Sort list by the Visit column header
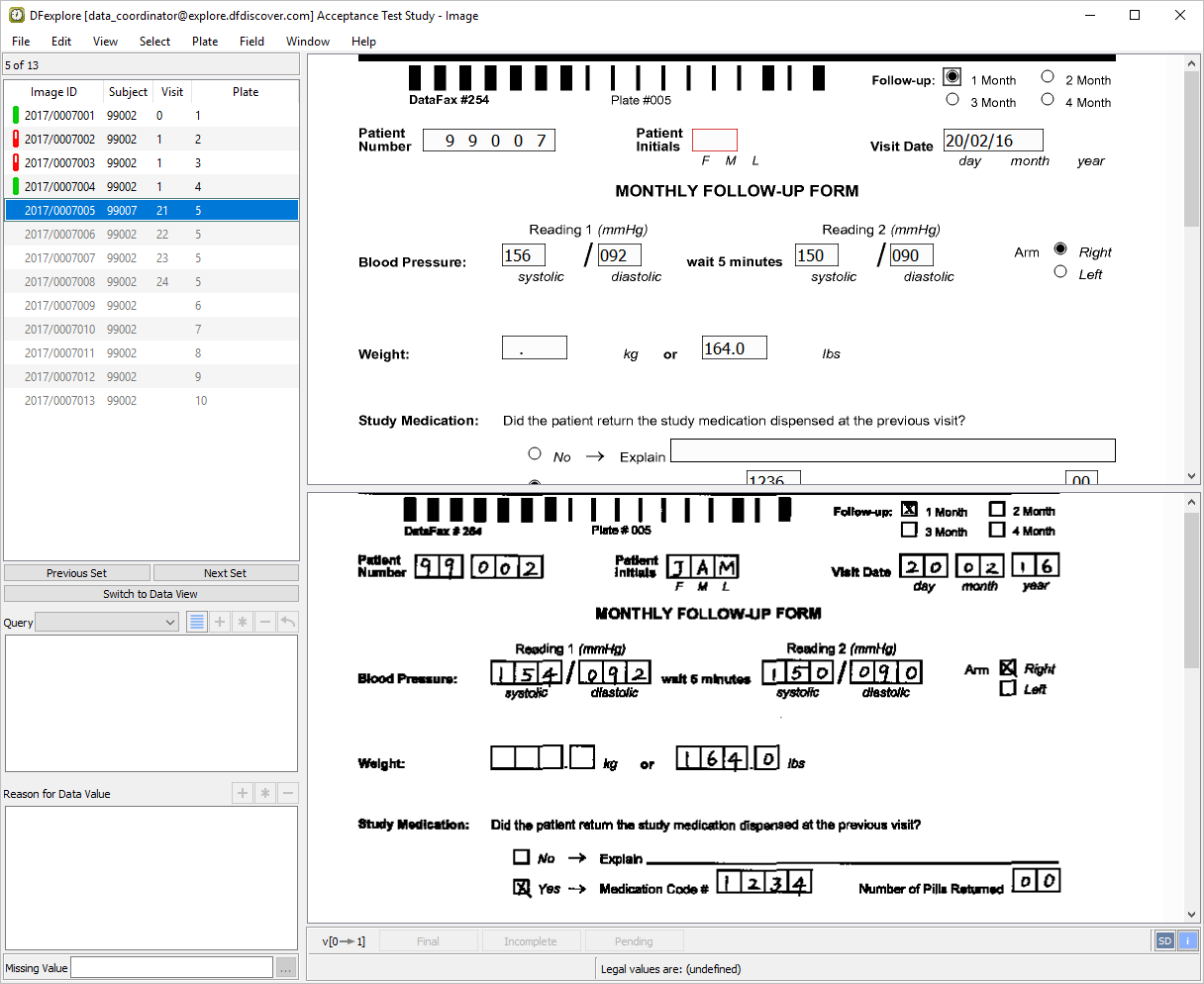This screenshot has height=984, width=1204. click(172, 92)
